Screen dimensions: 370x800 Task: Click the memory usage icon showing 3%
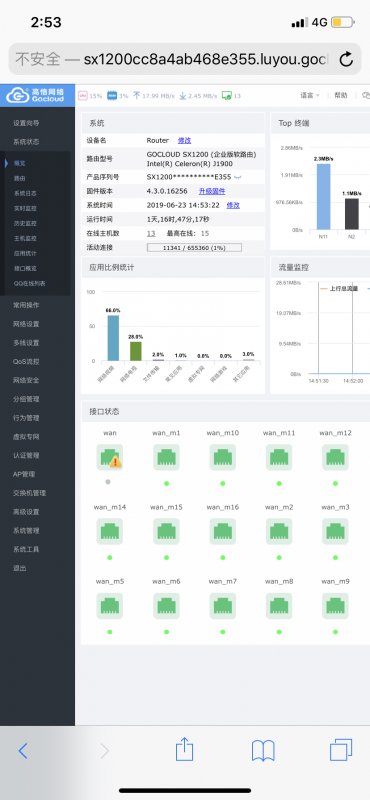111,95
